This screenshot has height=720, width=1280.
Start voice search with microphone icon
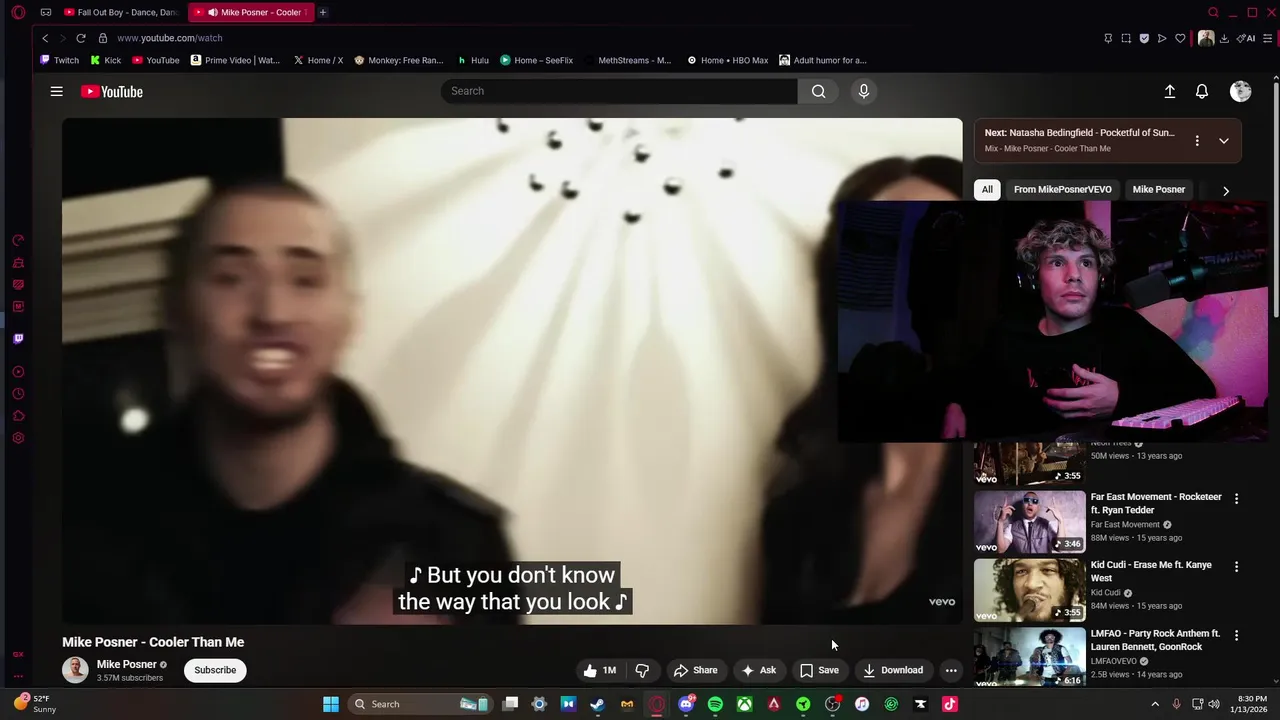point(864,91)
